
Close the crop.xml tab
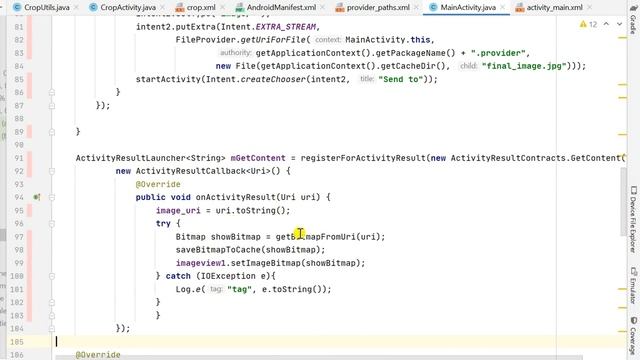coord(222,7)
